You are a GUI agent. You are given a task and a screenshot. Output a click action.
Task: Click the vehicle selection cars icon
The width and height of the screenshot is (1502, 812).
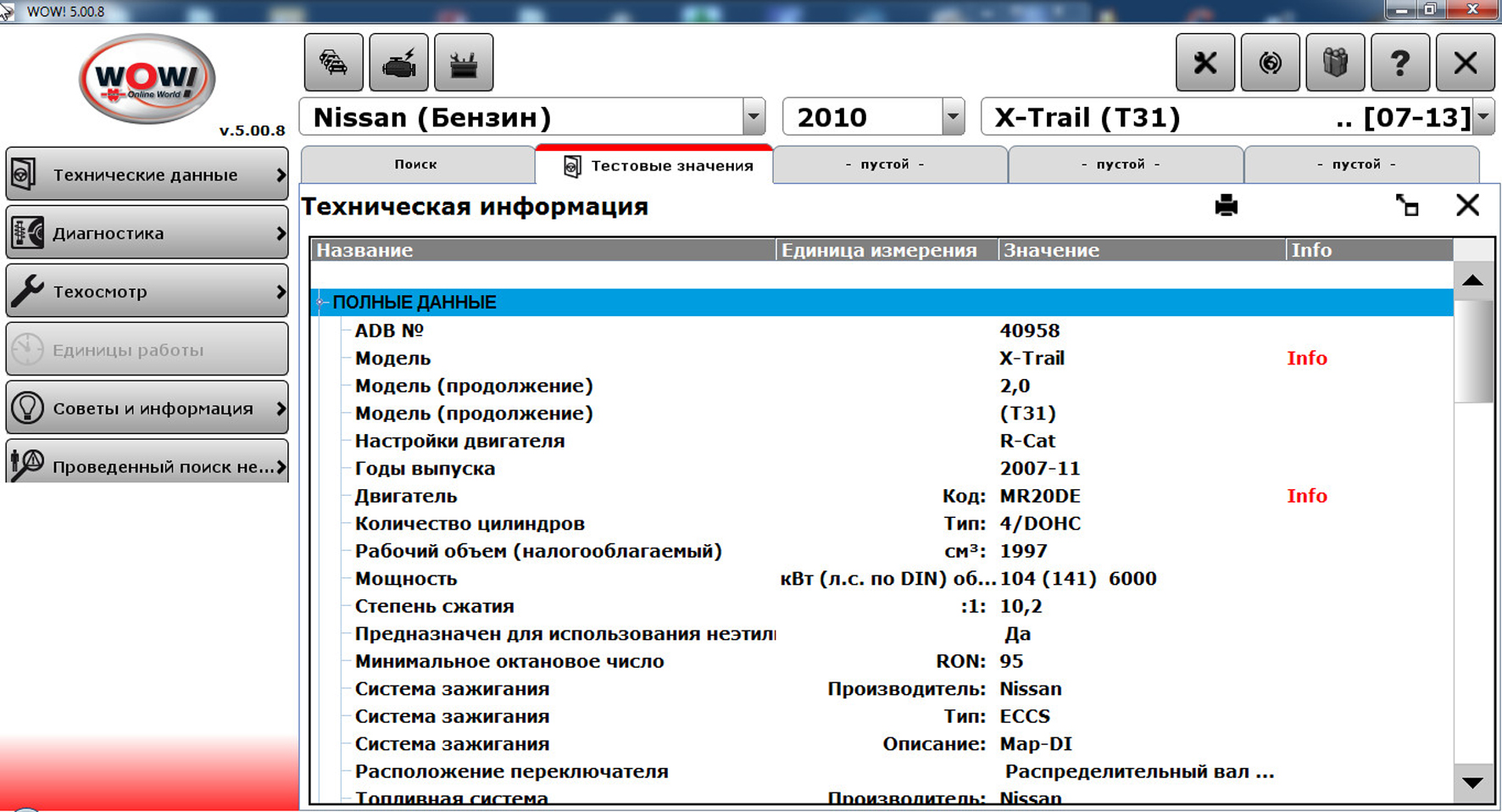point(333,63)
